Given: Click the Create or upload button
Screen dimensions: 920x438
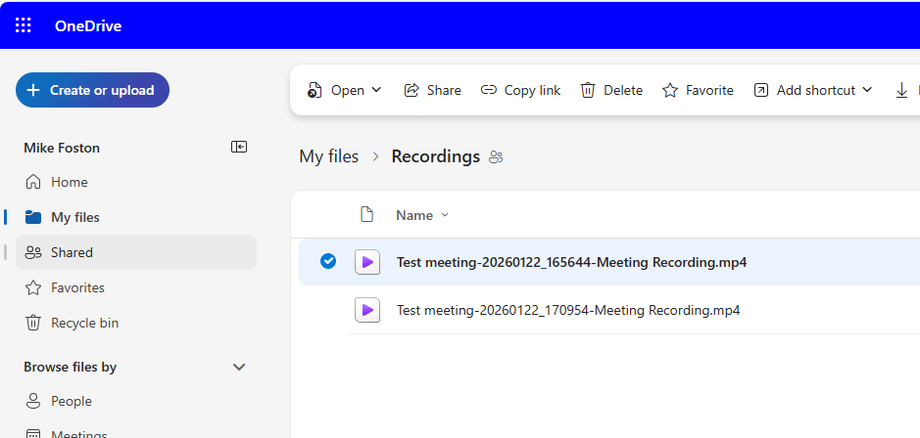Looking at the screenshot, I should click(x=92, y=90).
